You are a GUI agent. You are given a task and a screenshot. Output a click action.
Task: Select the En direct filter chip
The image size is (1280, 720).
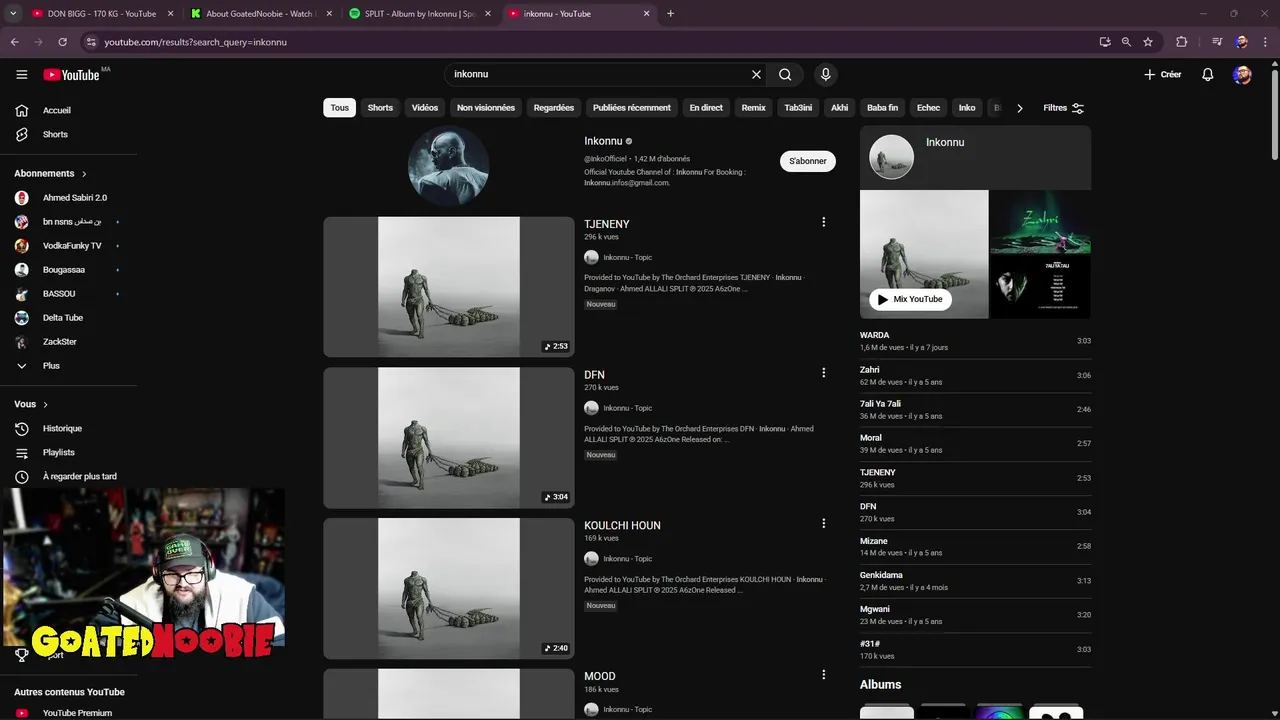tap(706, 108)
